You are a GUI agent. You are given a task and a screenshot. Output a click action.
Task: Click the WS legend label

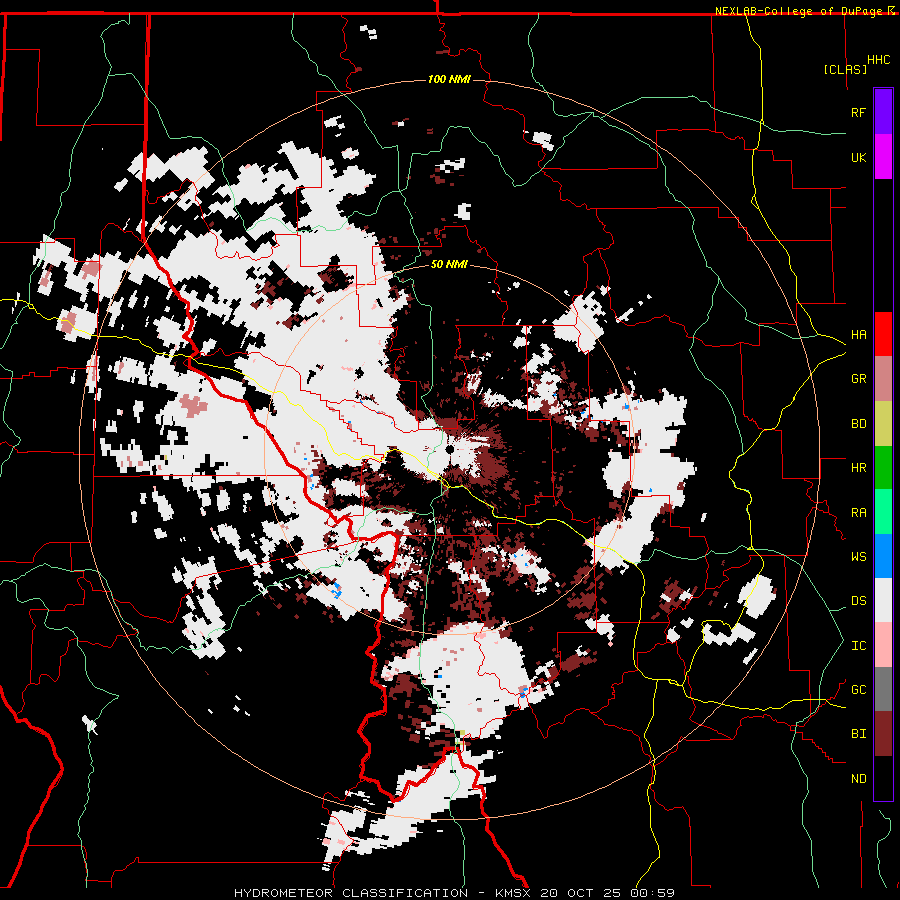coord(858,557)
